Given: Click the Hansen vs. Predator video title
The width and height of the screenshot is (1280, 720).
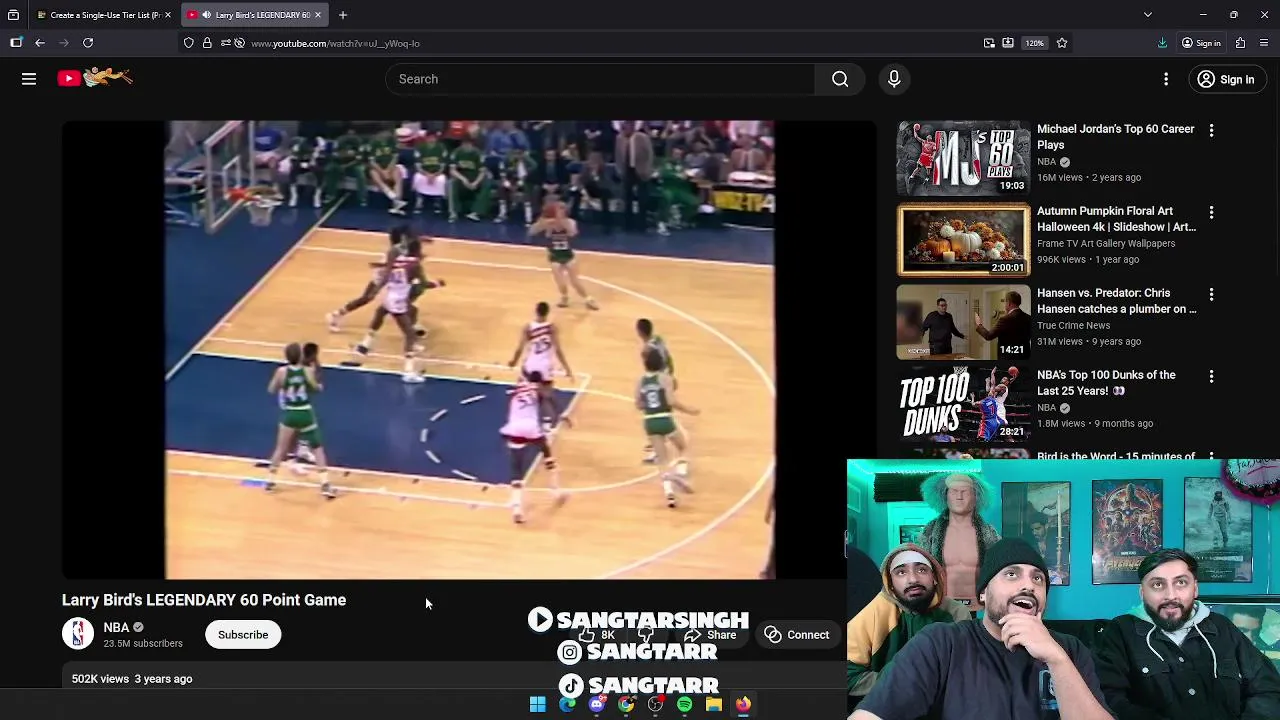Looking at the screenshot, I should click(x=1116, y=301).
